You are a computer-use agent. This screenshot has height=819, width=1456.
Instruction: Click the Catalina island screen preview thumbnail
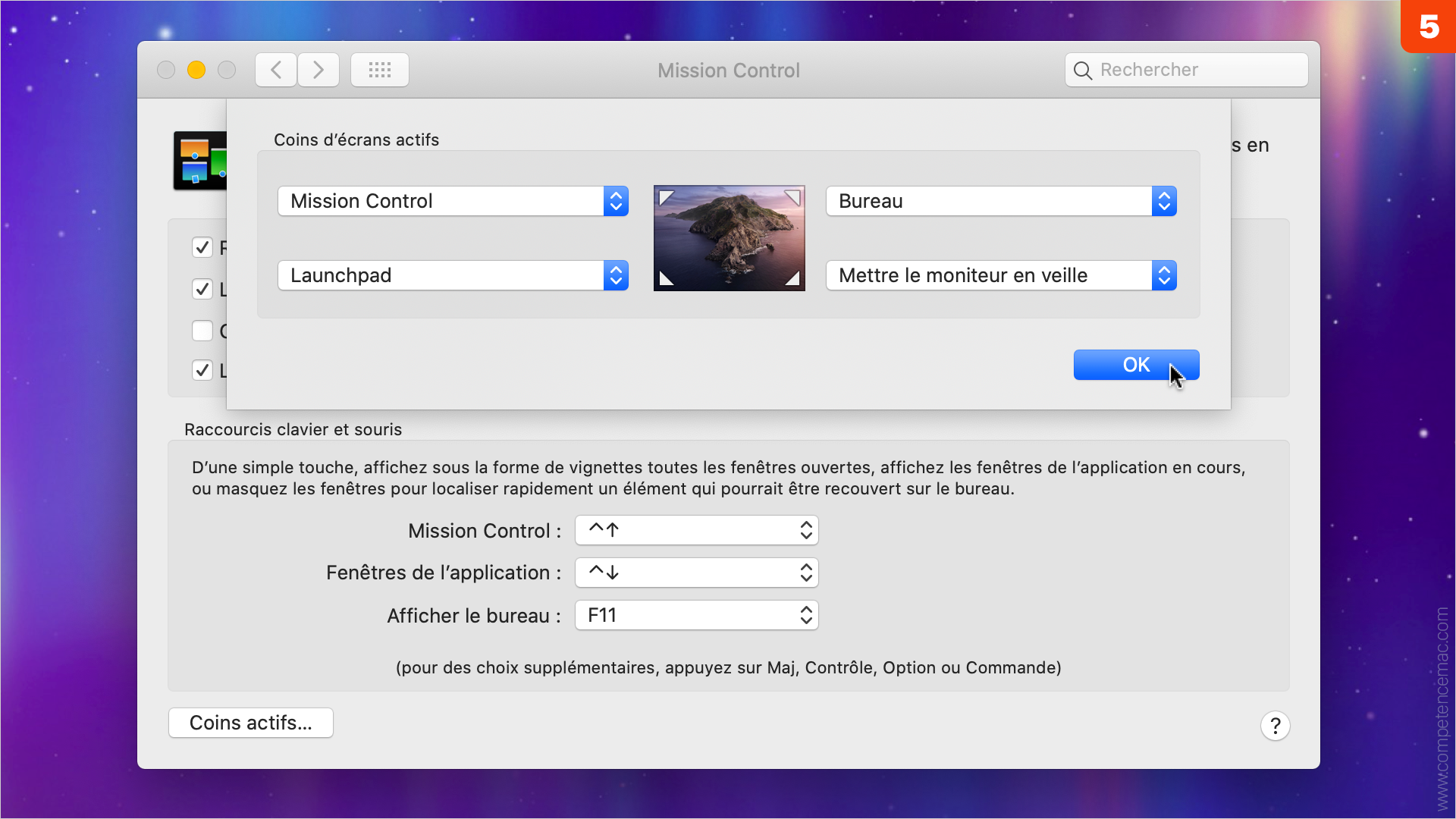[729, 238]
